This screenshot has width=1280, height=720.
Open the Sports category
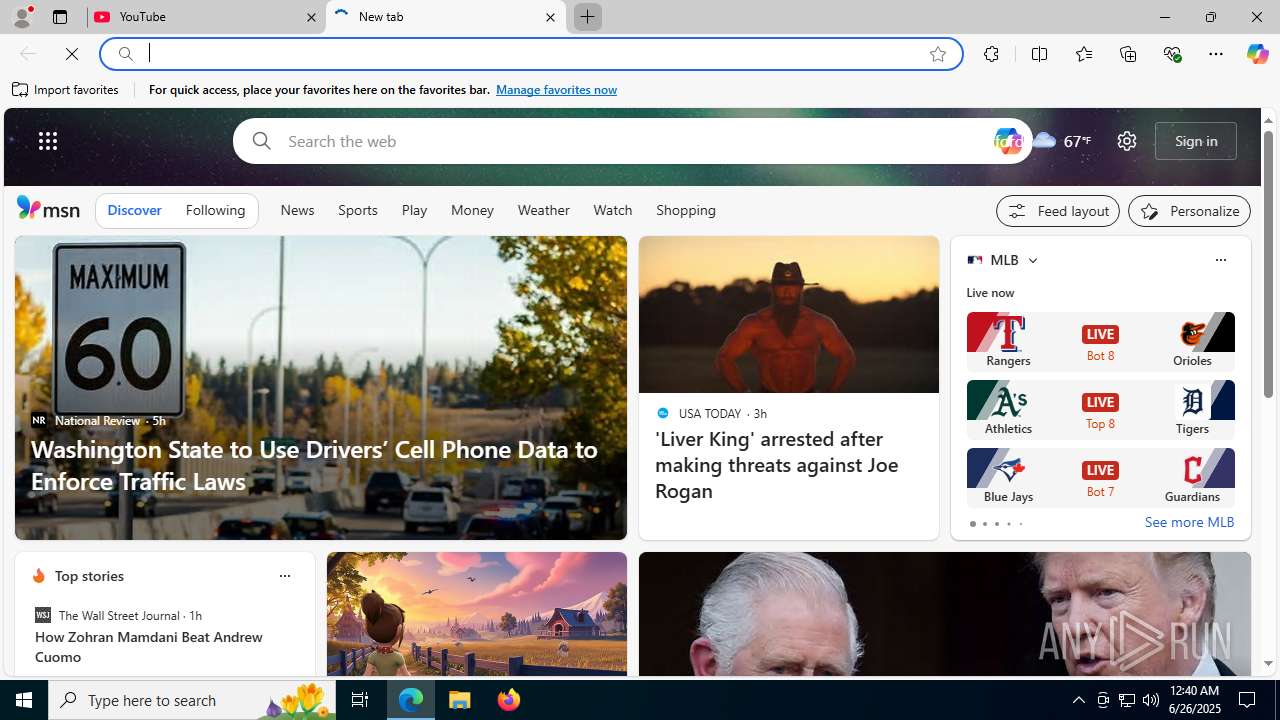pyautogui.click(x=357, y=210)
